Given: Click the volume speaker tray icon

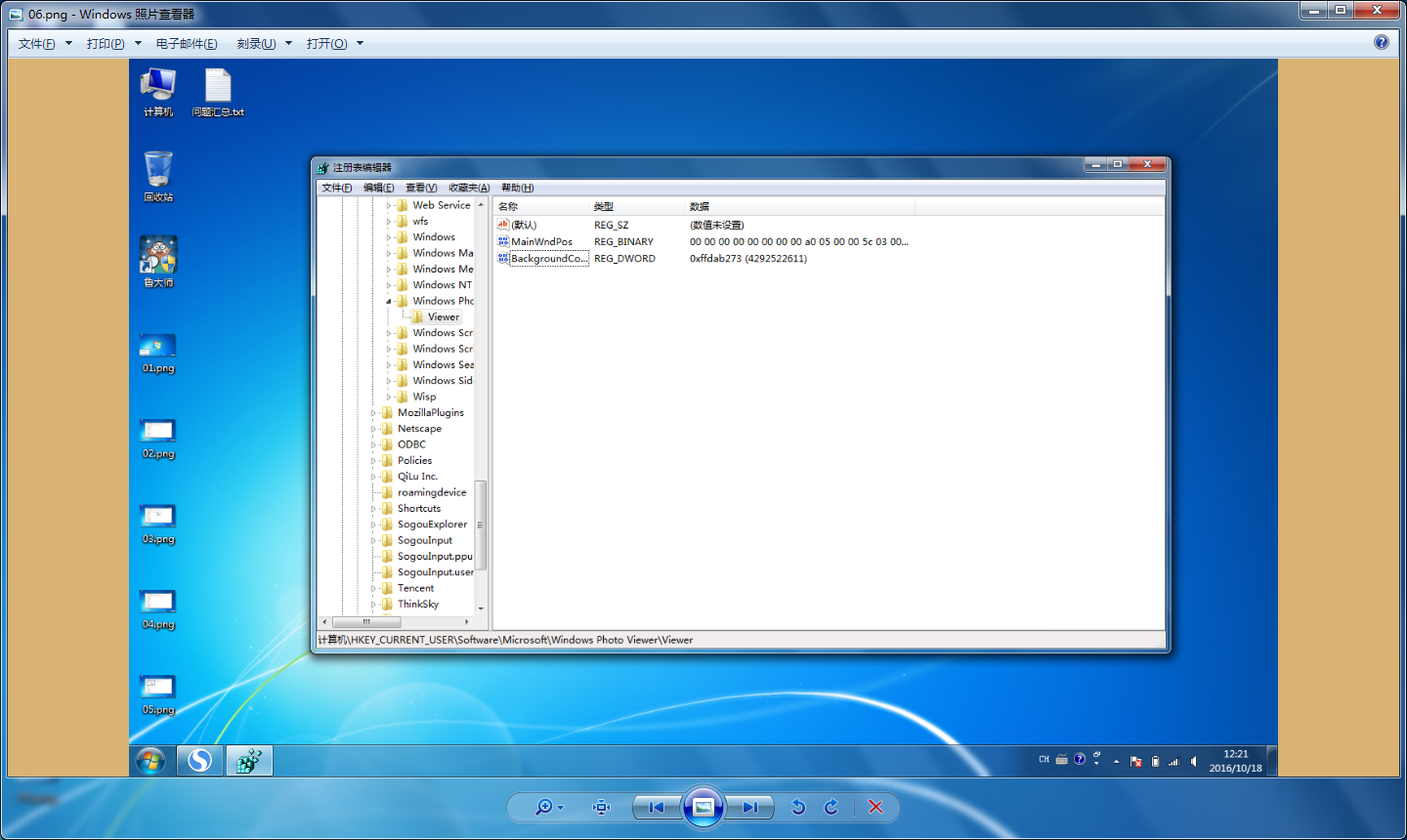Looking at the screenshot, I should click(1193, 761).
